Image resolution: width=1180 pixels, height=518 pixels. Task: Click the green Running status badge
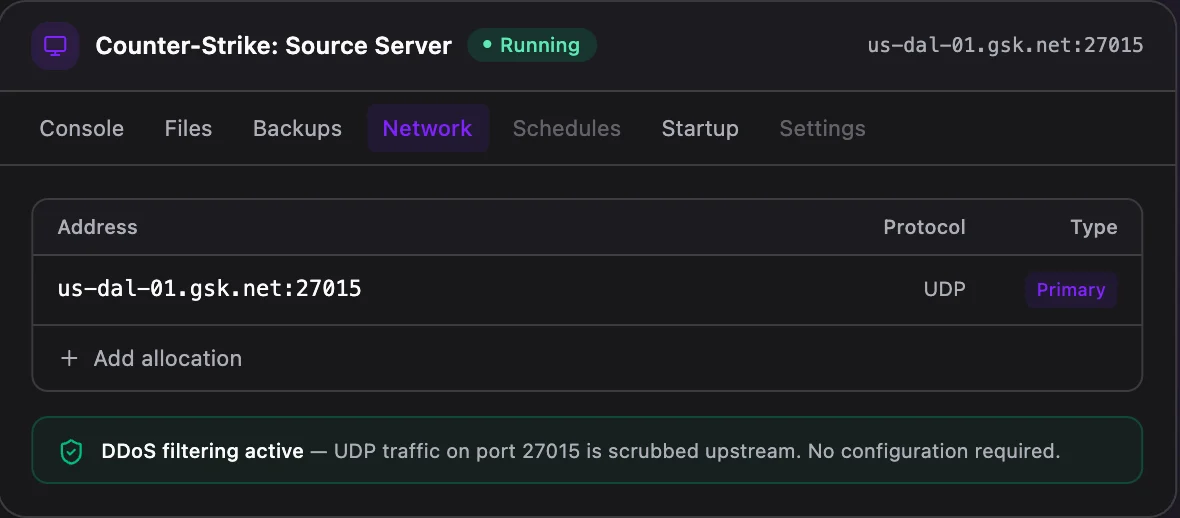coord(532,45)
